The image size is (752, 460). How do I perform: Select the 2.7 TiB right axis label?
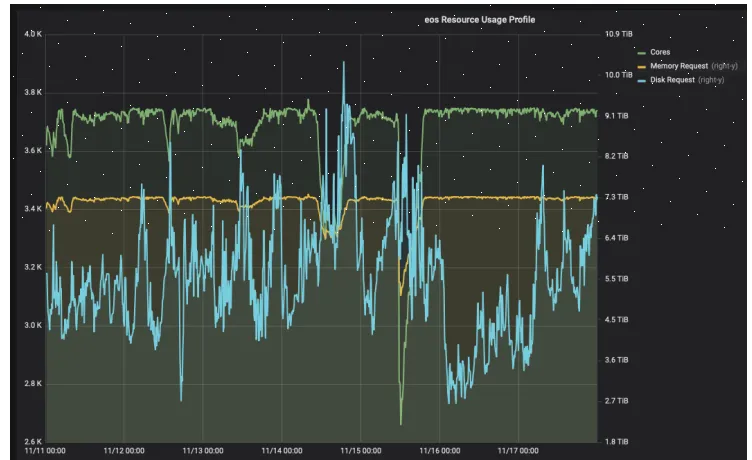point(617,401)
